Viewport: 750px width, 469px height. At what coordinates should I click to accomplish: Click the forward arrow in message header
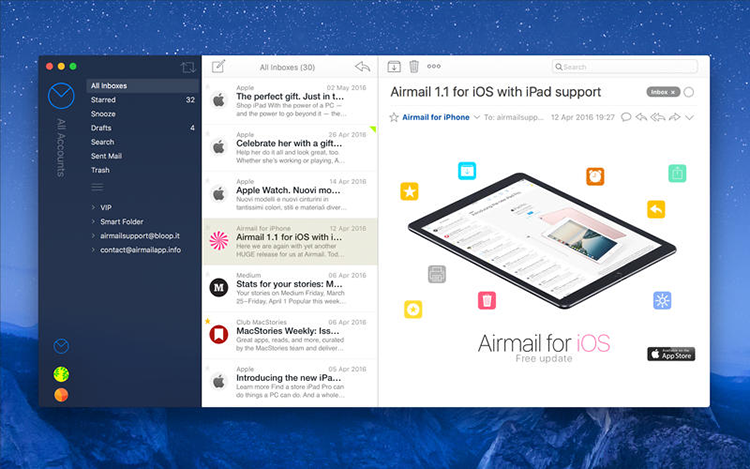(674, 117)
